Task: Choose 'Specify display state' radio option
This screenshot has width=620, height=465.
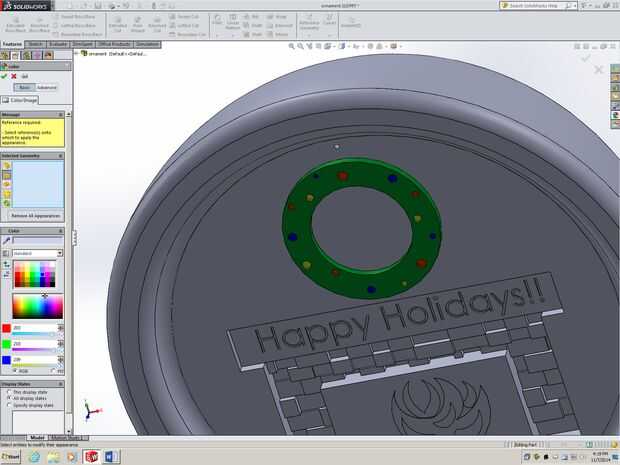Action: [x=9, y=405]
